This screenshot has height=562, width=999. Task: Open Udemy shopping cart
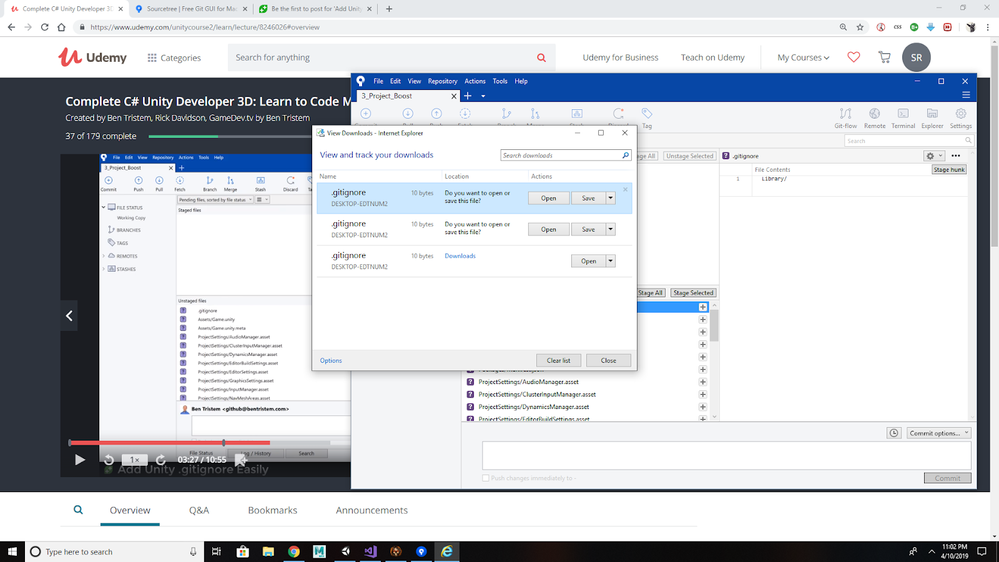click(884, 57)
